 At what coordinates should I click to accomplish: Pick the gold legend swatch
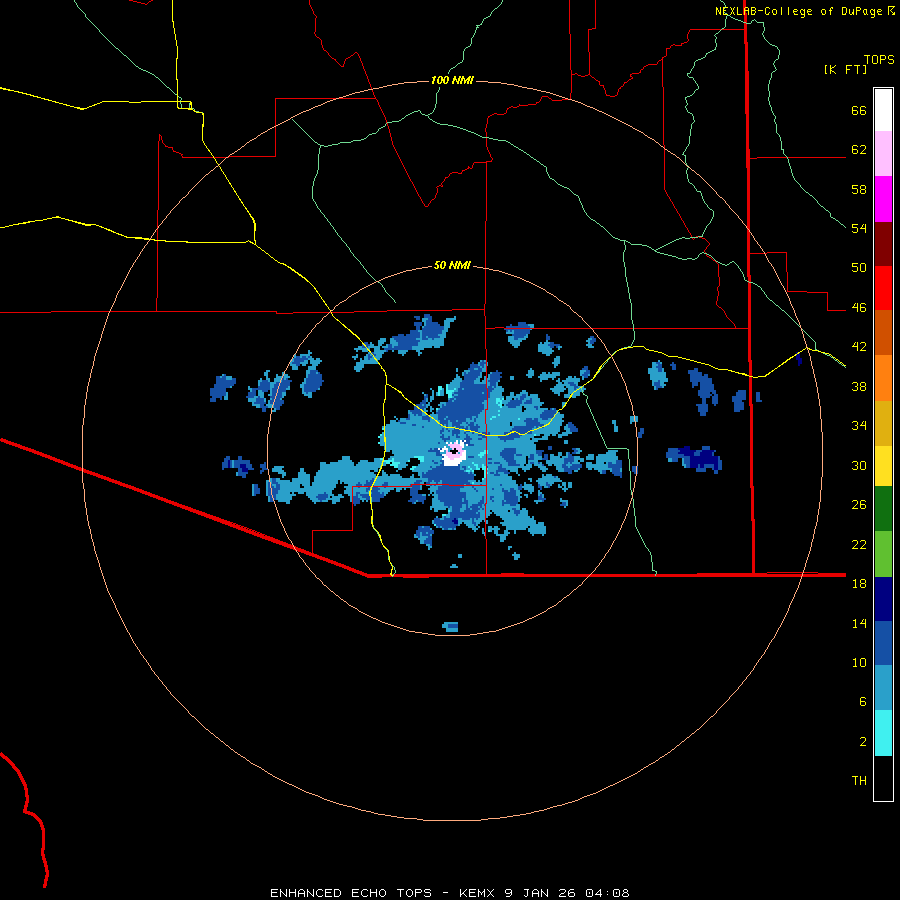883,423
